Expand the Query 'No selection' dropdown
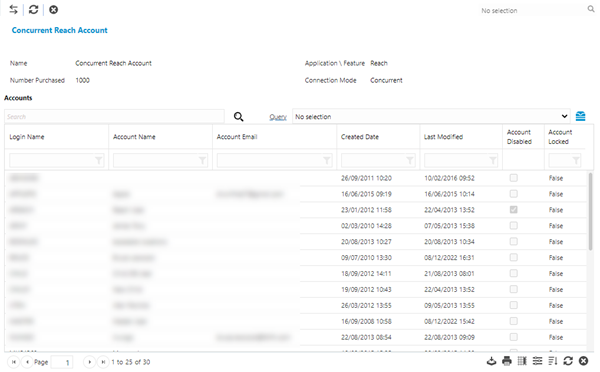The image size is (600, 372). pos(431,116)
